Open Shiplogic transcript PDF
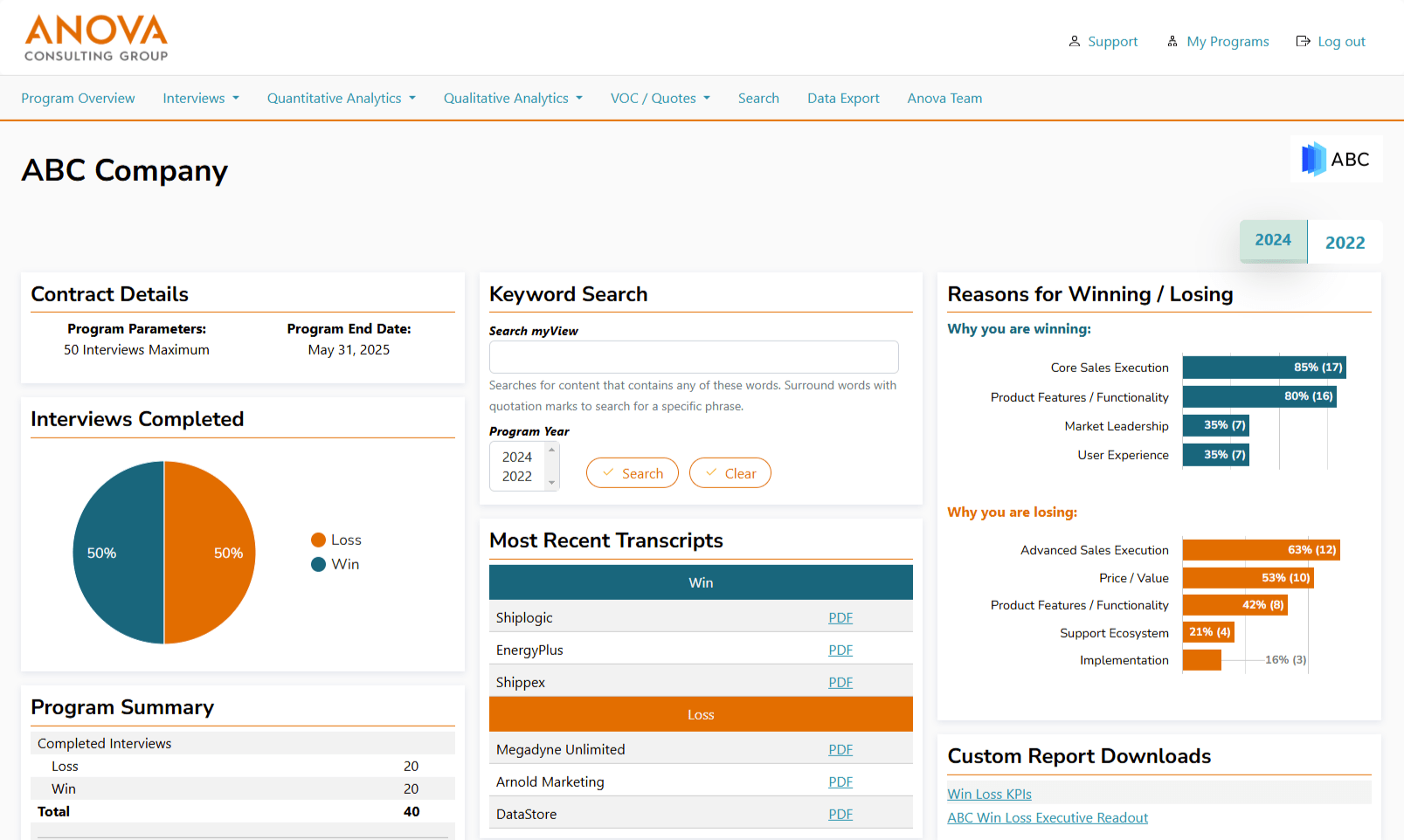 (x=840, y=617)
